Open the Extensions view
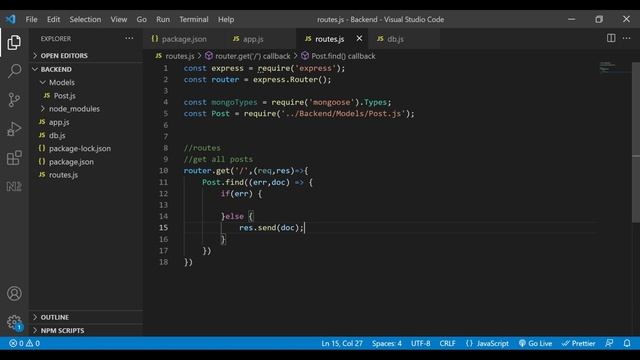The width and height of the screenshot is (640, 360). click(14, 158)
